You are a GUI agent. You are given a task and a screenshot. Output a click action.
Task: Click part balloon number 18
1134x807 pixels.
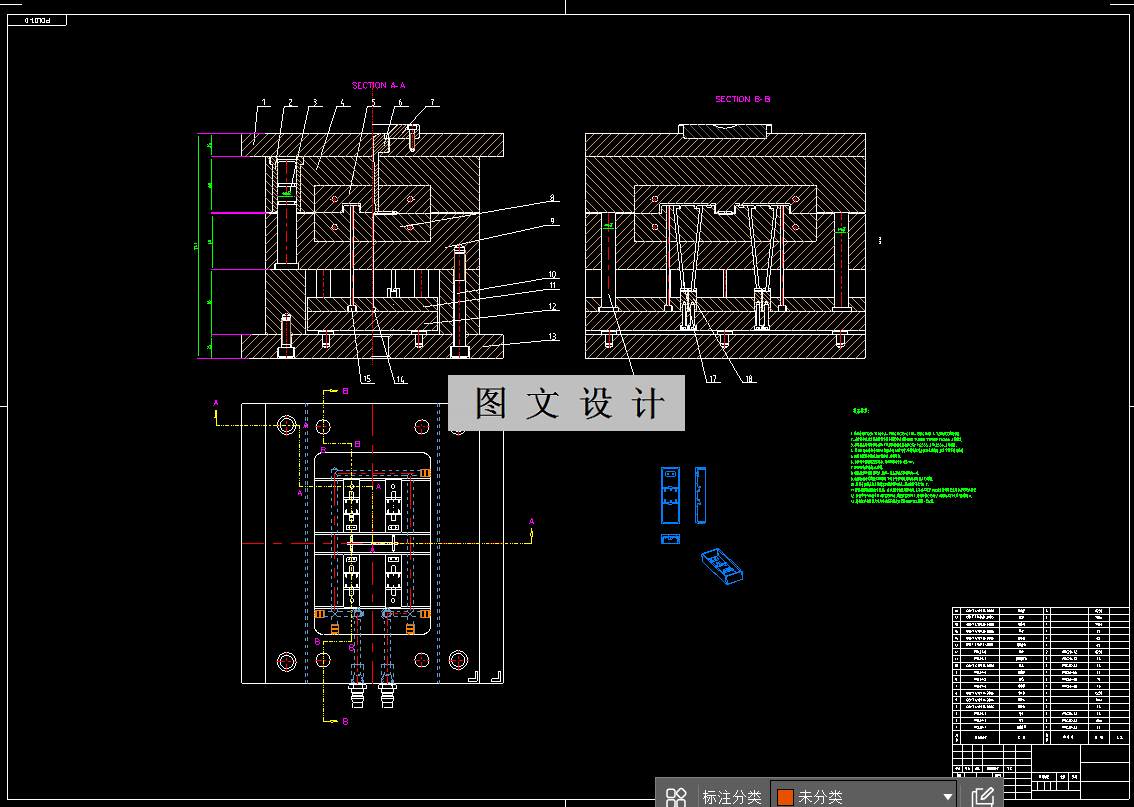[749, 378]
